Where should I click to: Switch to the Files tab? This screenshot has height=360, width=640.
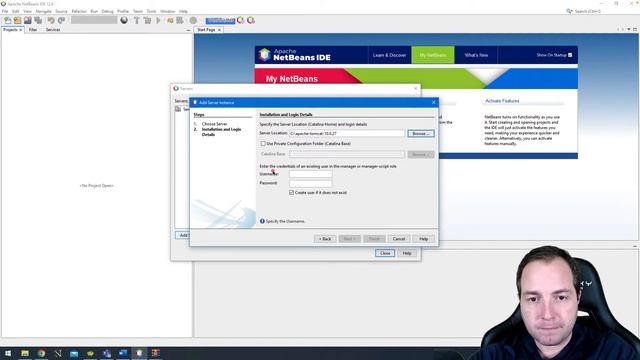click(x=33, y=30)
